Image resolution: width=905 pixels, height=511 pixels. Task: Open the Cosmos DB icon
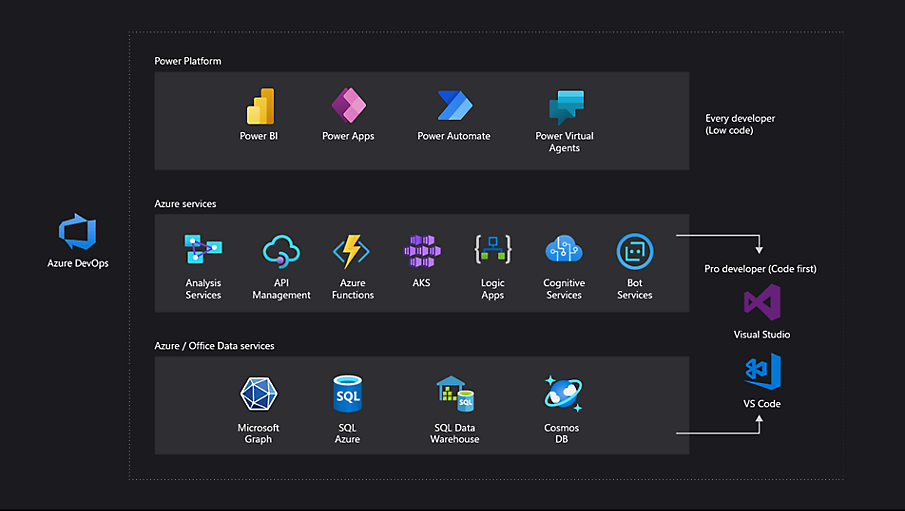click(562, 393)
